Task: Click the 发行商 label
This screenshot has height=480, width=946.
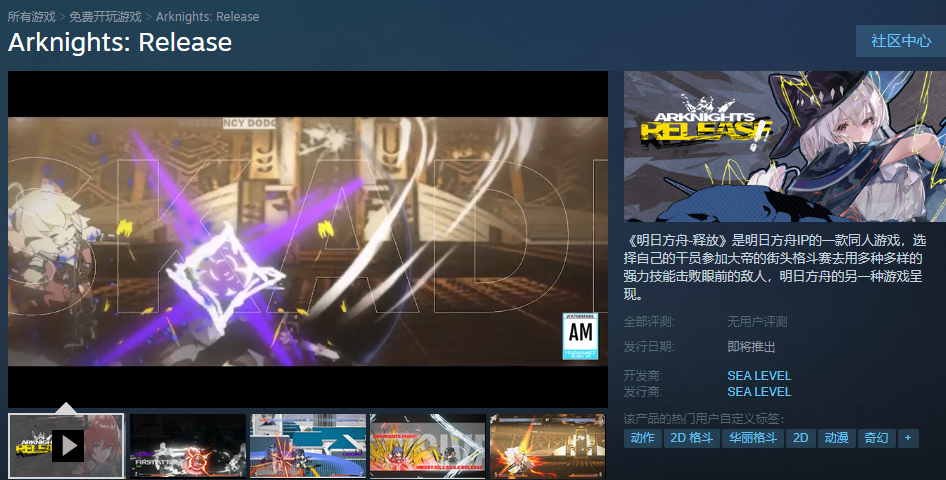Action: point(643,392)
